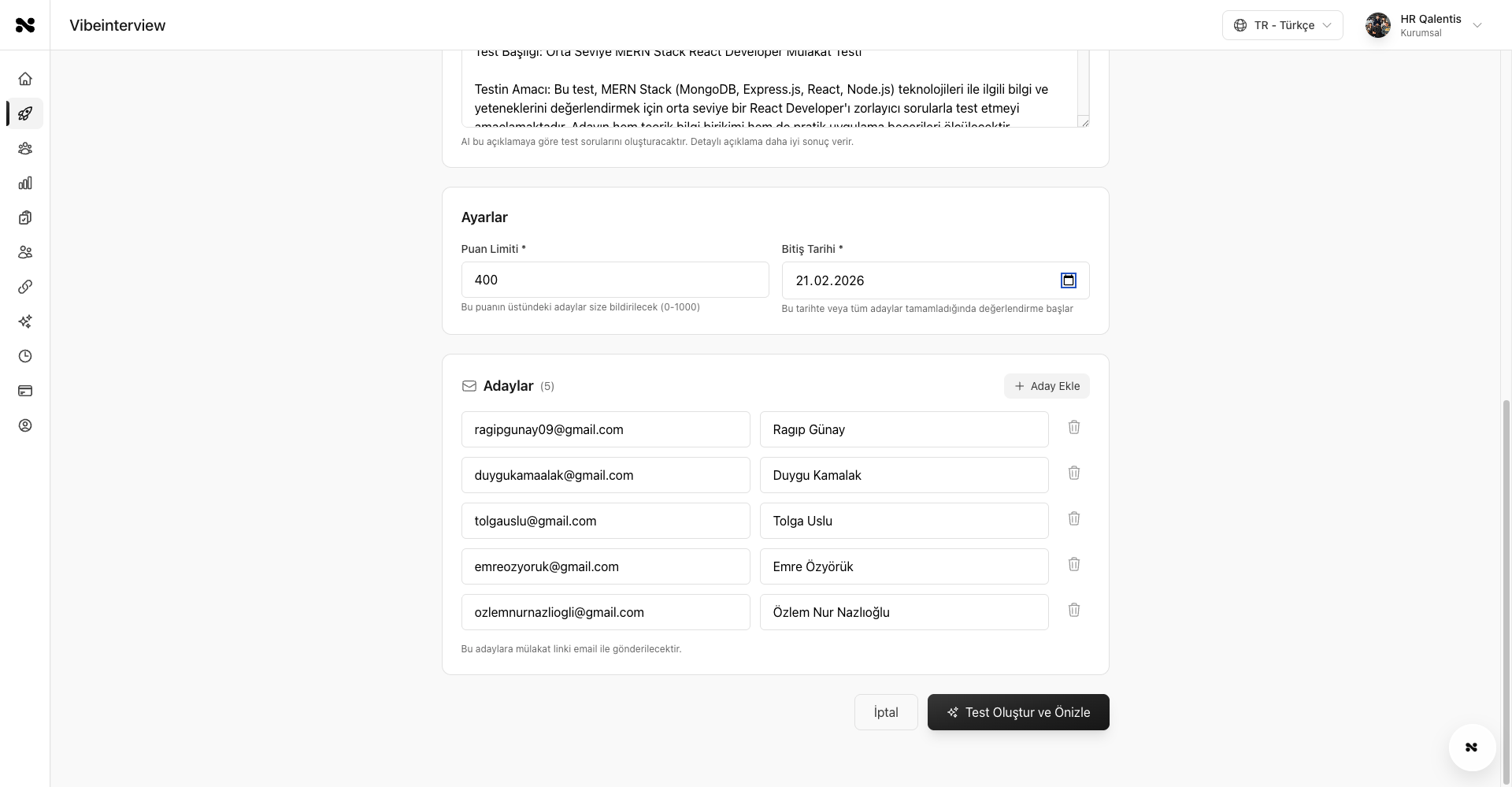Select the sparkles AI sidebar icon

[25, 321]
